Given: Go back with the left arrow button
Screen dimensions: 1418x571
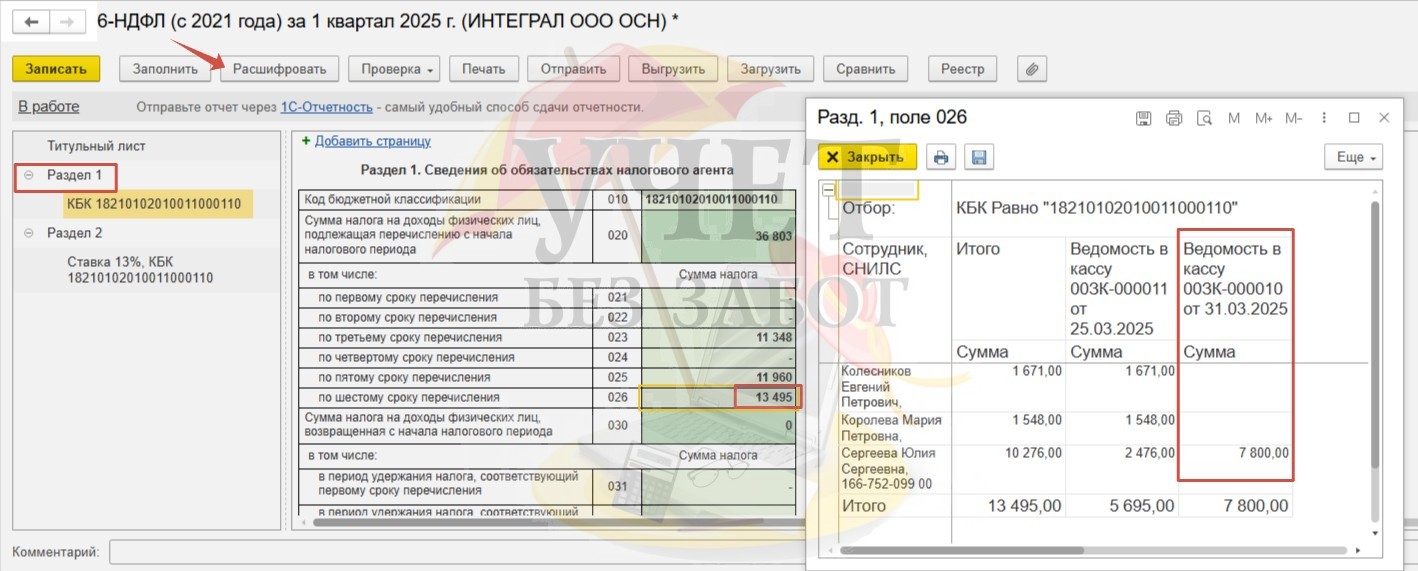Looking at the screenshot, I should [x=32, y=21].
